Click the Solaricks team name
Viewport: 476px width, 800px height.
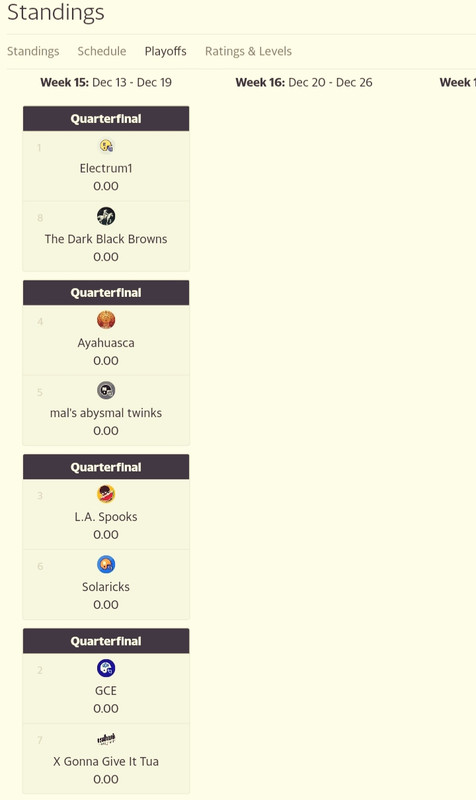click(106, 587)
